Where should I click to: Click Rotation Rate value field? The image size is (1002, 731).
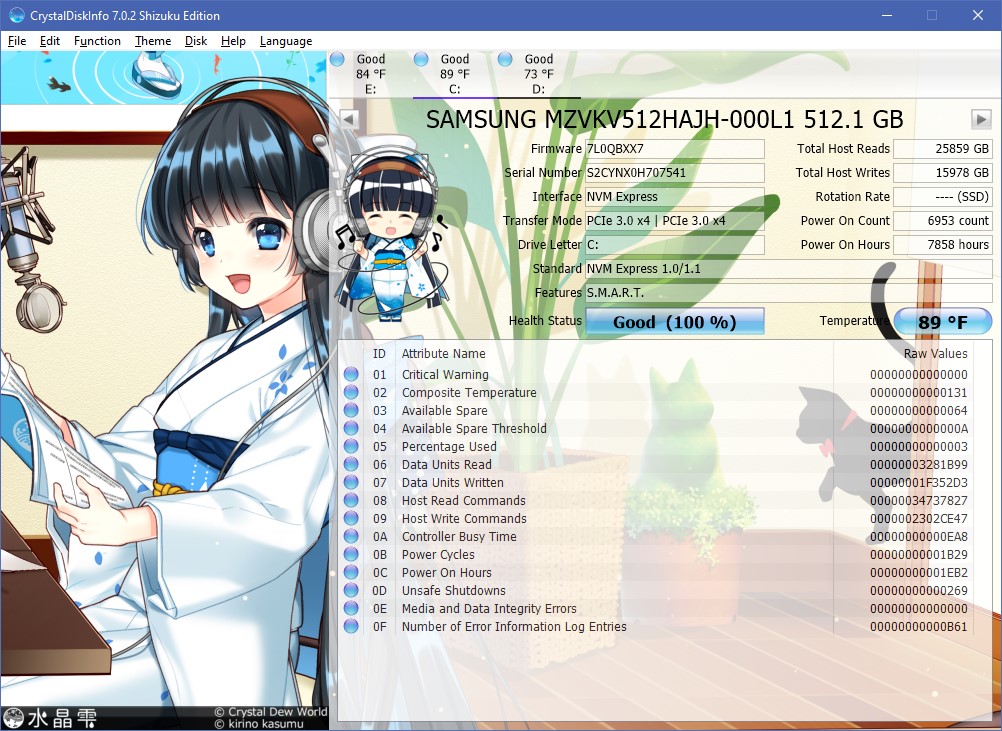[943, 197]
